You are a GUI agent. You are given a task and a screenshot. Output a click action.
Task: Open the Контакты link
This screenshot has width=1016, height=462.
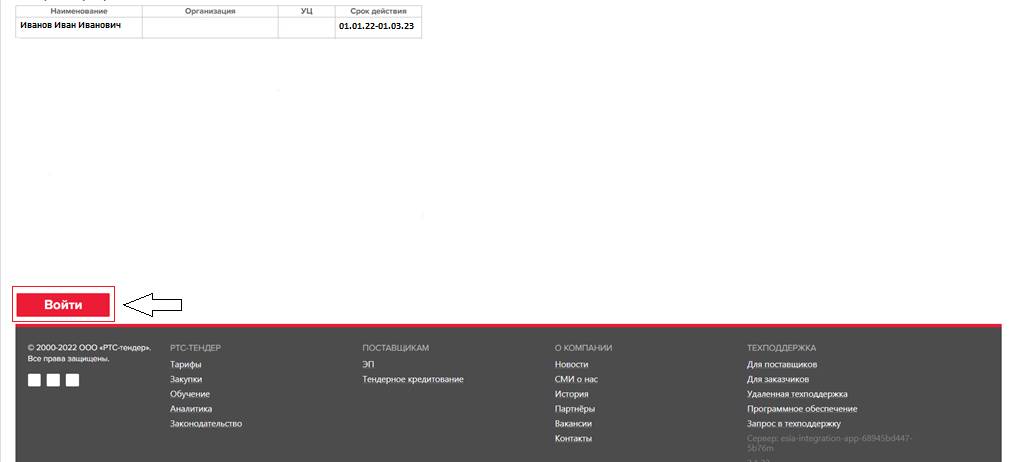click(573, 439)
